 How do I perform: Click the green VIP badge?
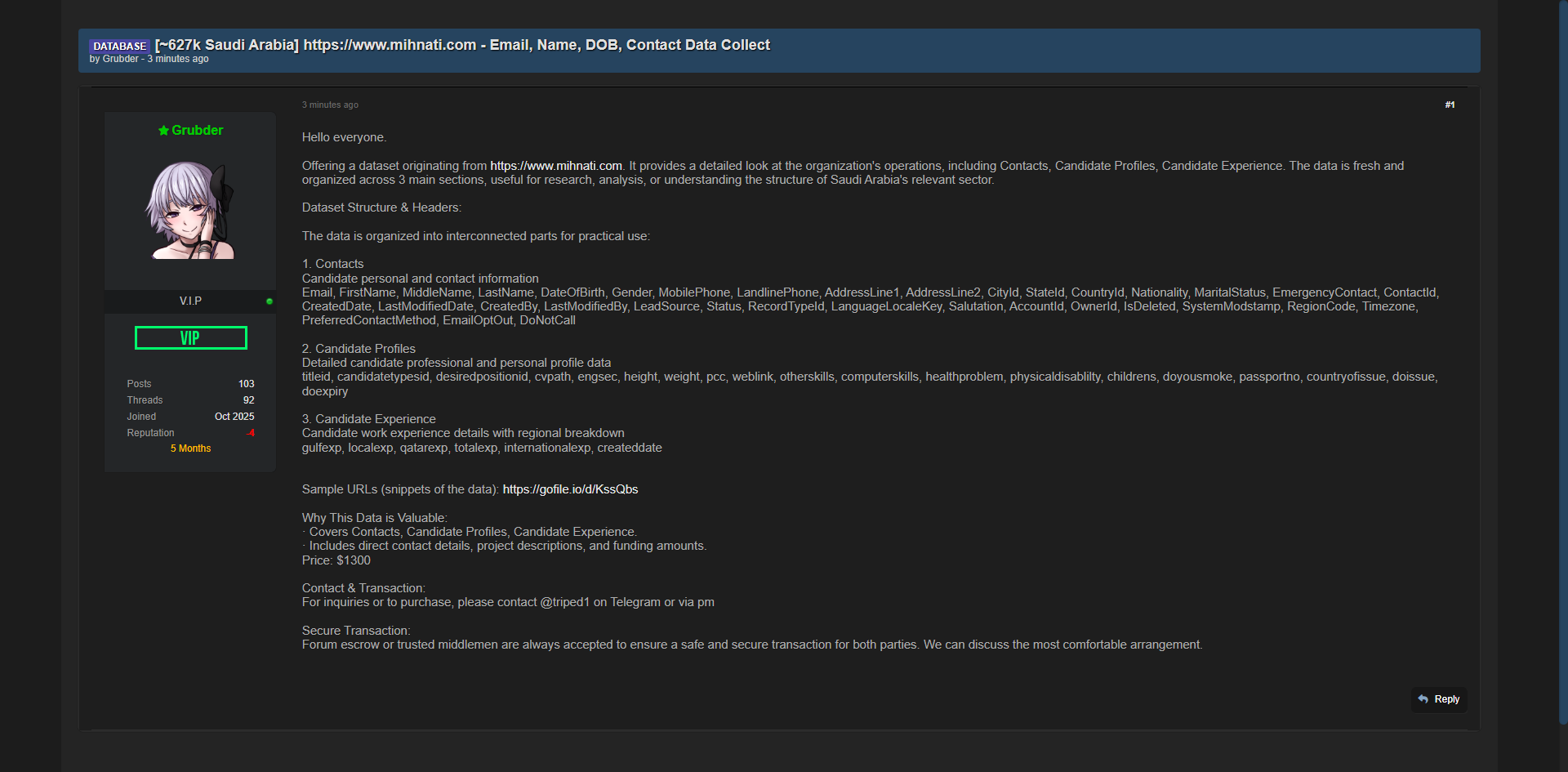pos(190,338)
